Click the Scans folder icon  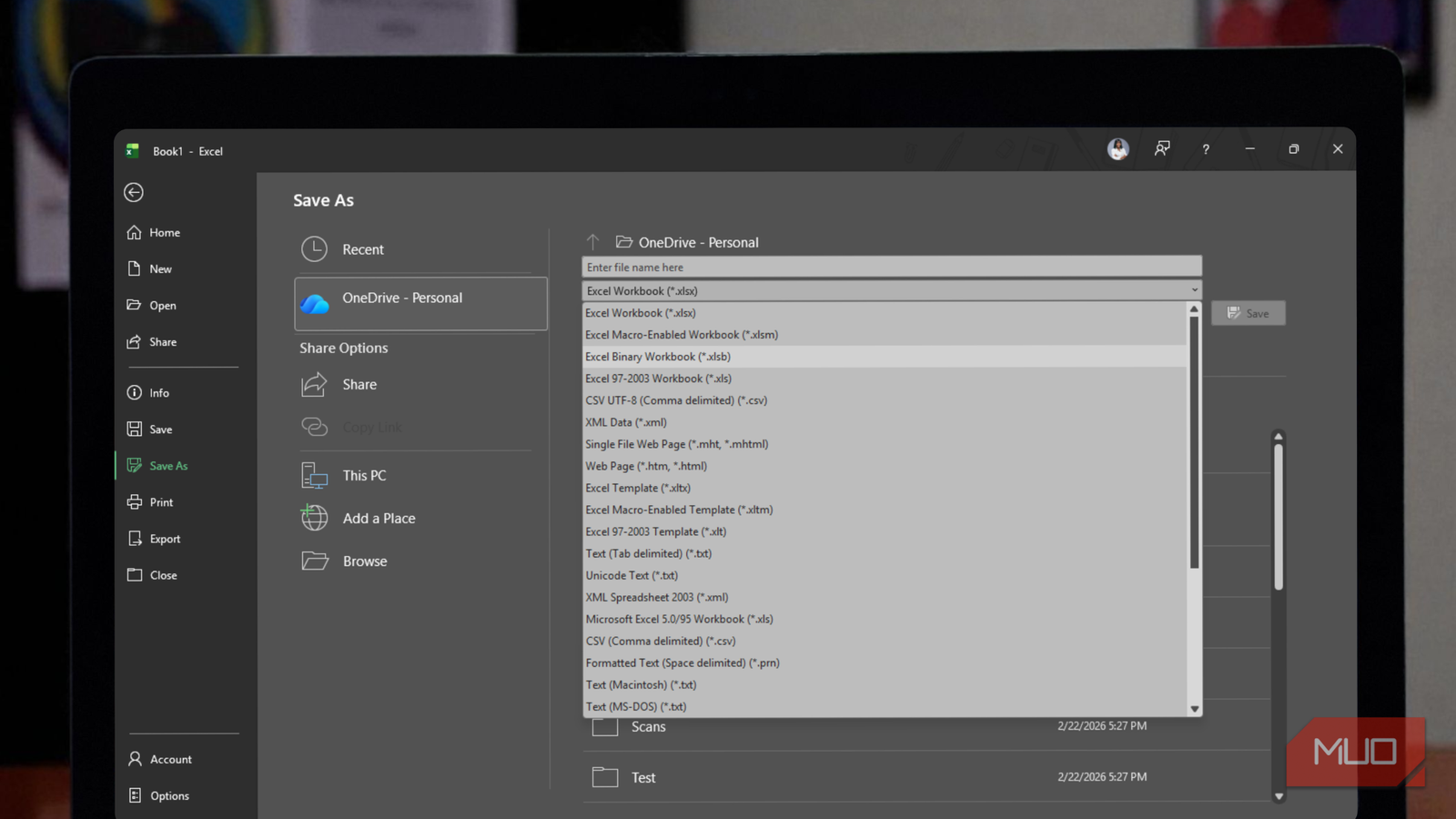pos(605,726)
